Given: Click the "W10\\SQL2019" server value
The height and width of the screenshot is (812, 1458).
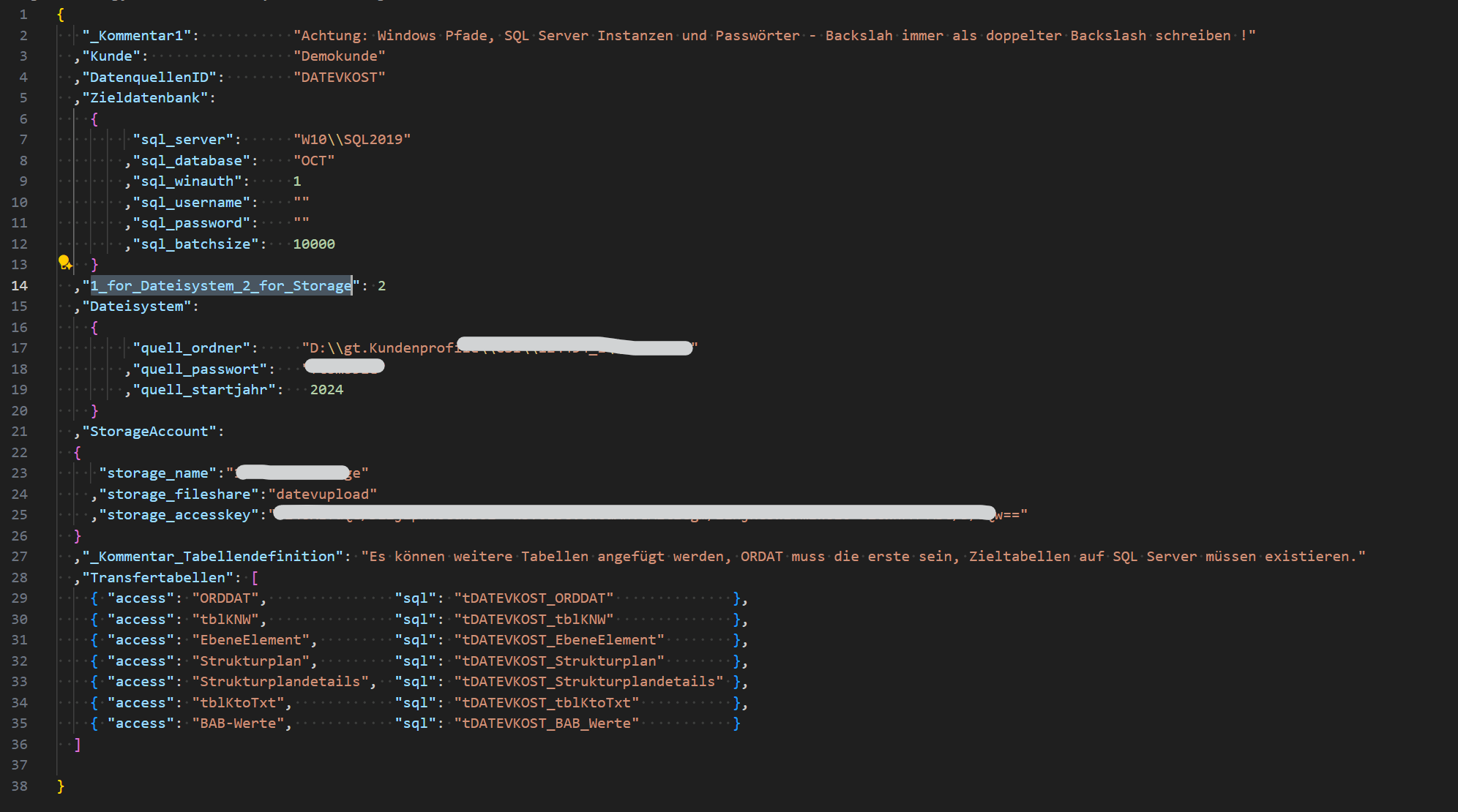Looking at the screenshot, I should pyautogui.click(x=352, y=140).
